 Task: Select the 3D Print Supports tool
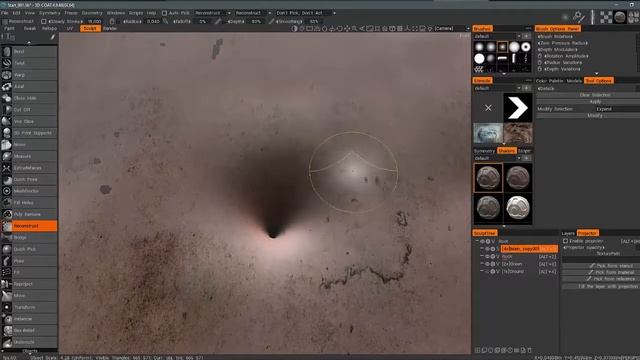[x=29, y=133]
